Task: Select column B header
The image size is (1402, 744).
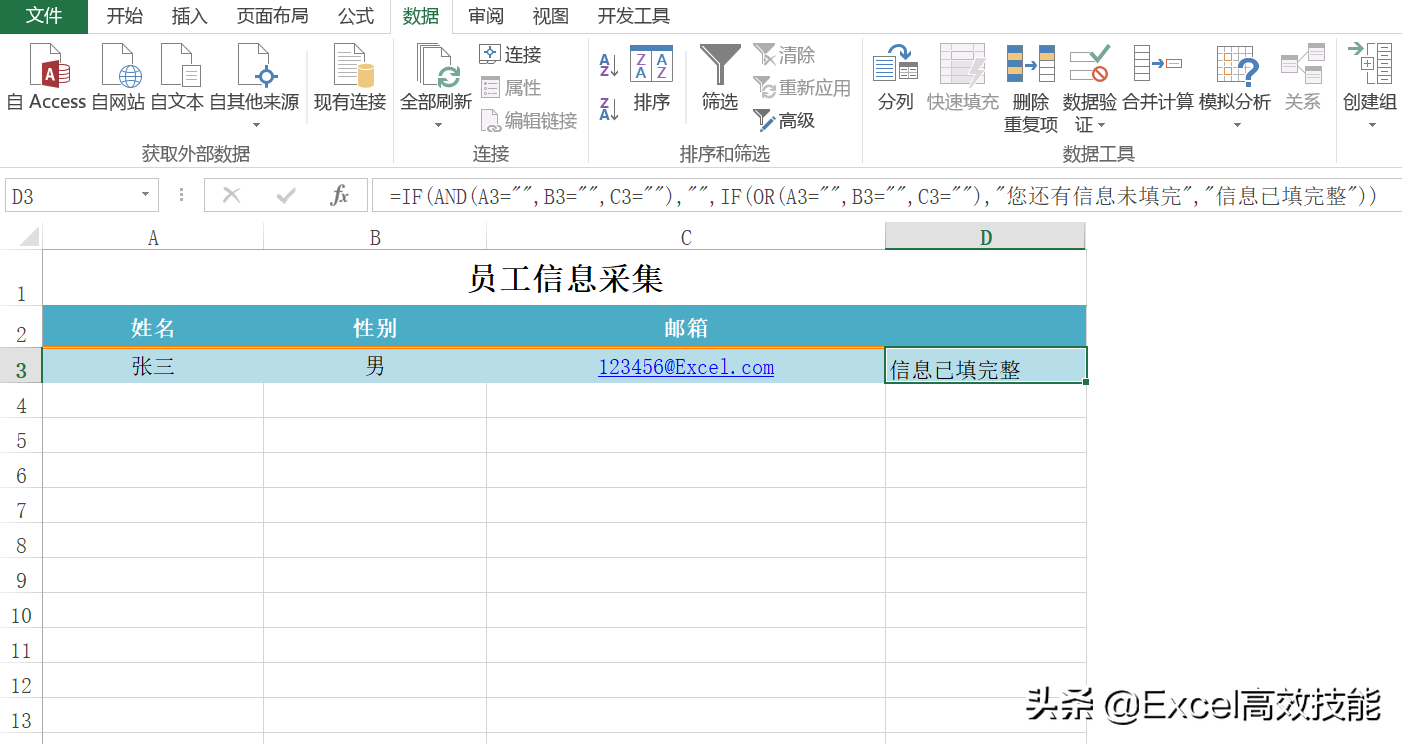Action: 375,237
